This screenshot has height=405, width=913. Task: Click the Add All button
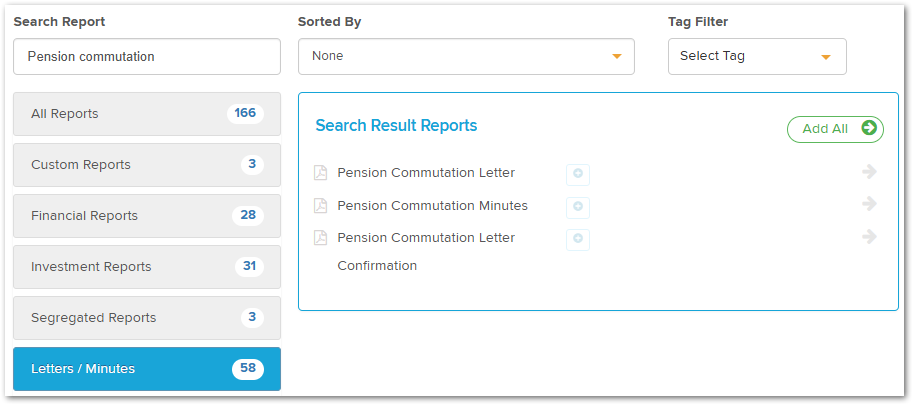coord(835,129)
